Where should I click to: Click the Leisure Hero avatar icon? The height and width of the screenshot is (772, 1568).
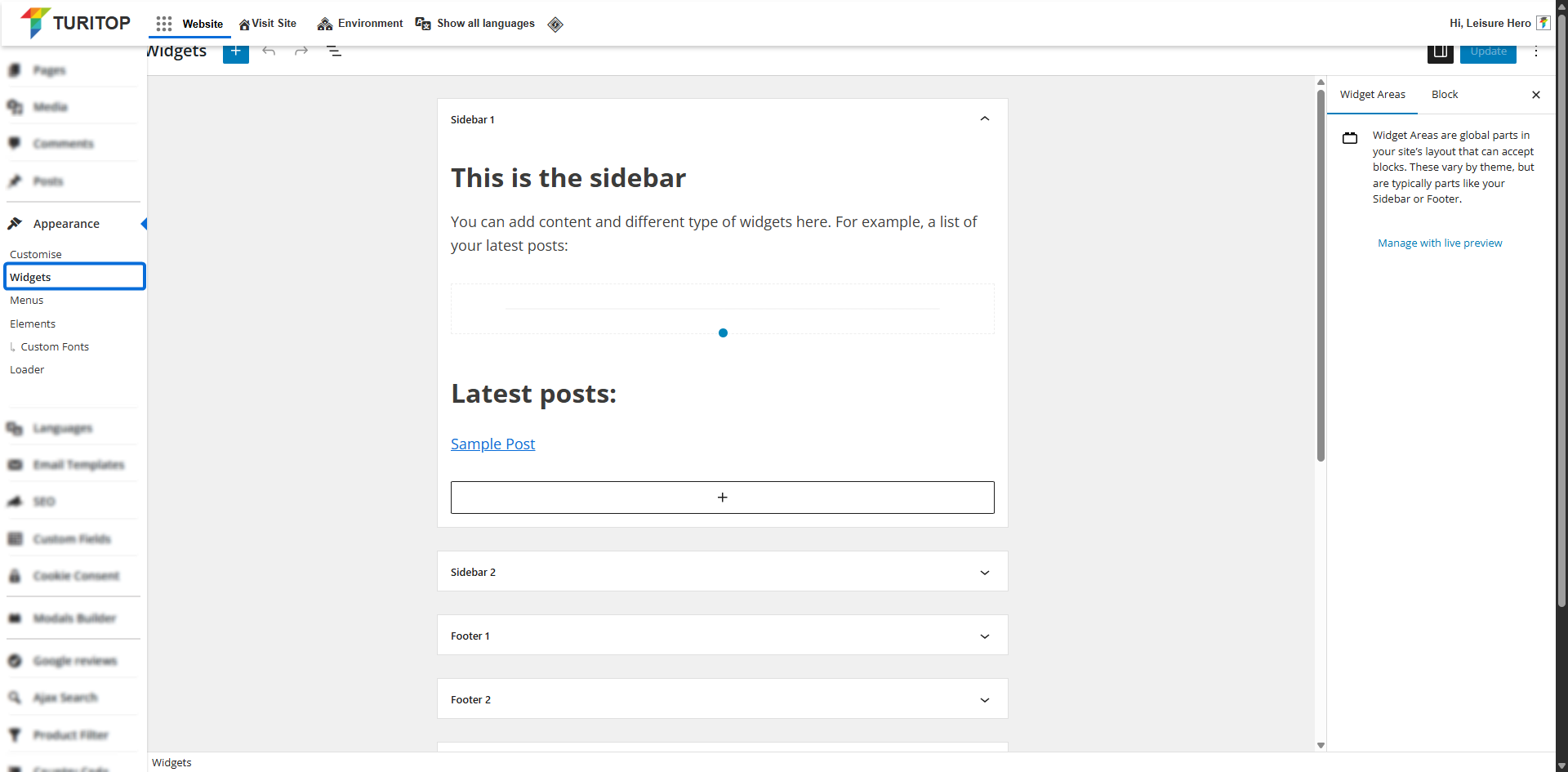point(1543,23)
